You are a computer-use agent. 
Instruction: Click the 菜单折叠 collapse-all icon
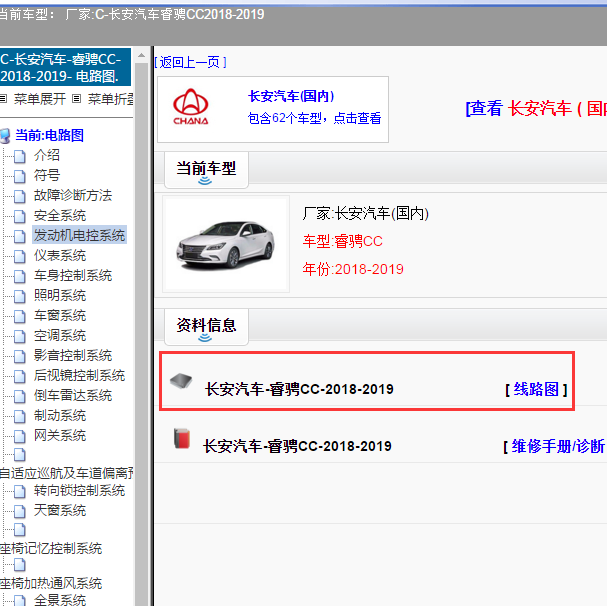click(x=77, y=99)
